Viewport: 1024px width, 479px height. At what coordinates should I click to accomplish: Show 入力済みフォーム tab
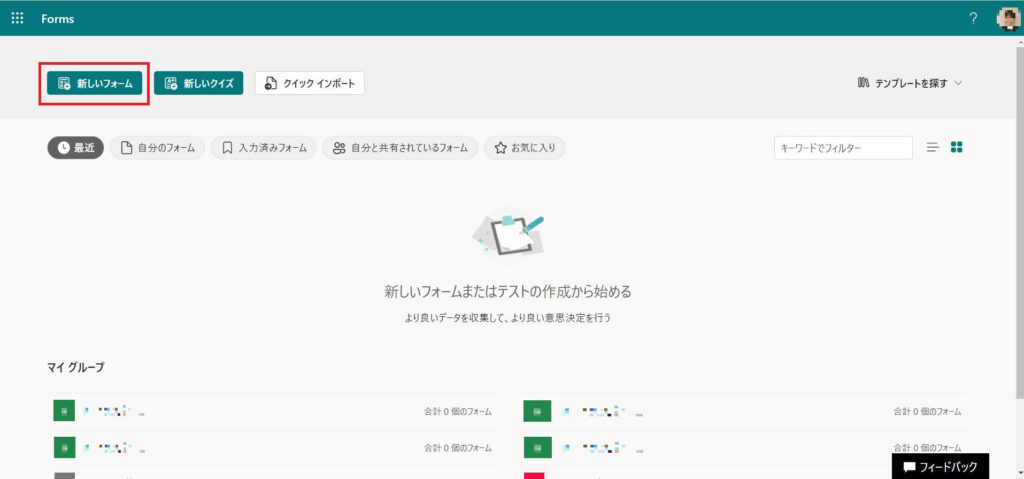tap(264, 148)
